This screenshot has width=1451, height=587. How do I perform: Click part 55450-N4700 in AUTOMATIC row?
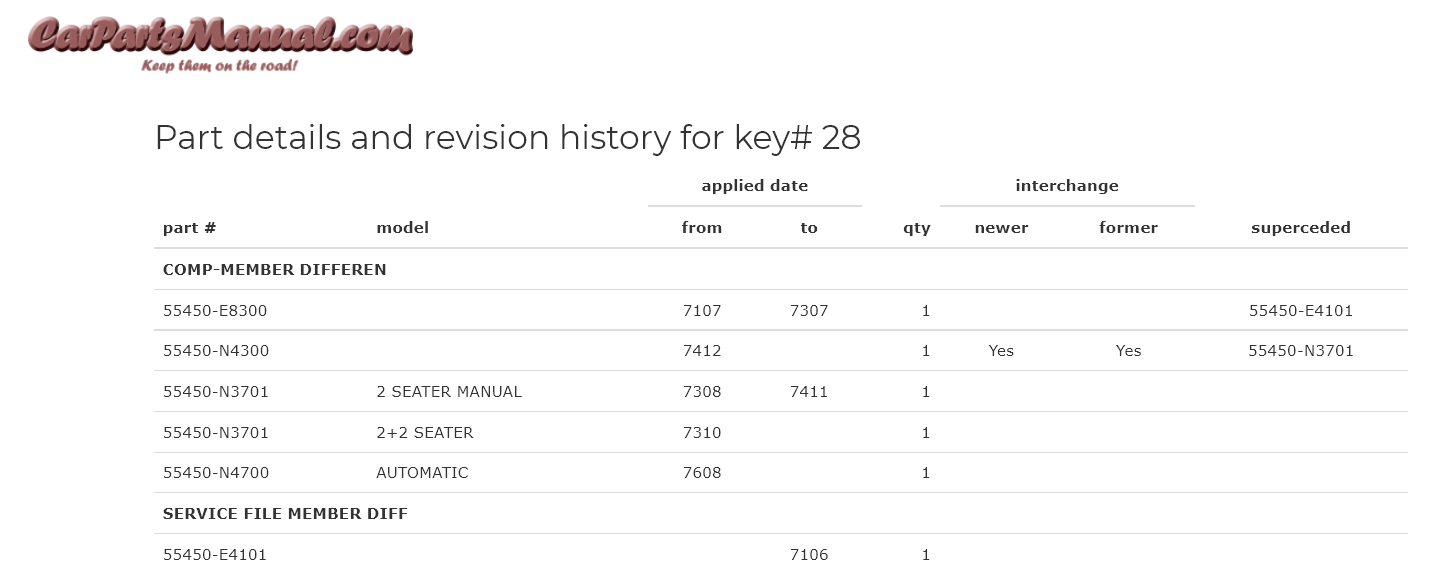click(x=216, y=473)
